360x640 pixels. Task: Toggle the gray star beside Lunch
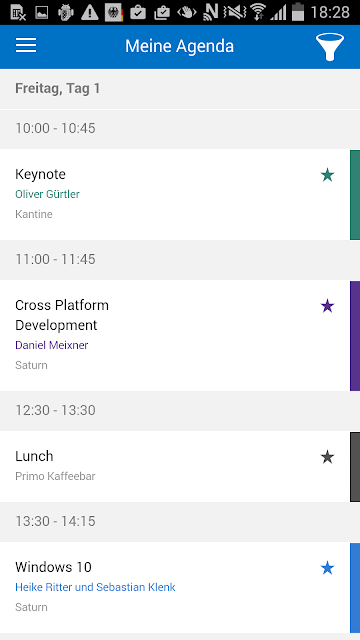click(x=327, y=457)
